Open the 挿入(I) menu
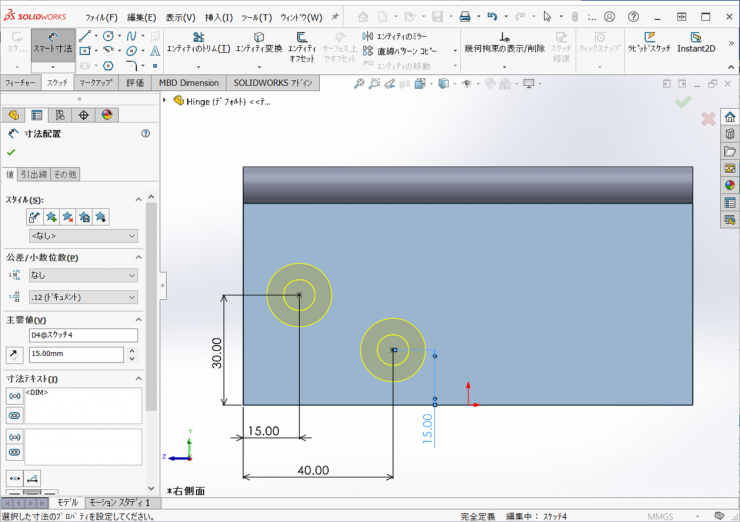The width and height of the screenshot is (740, 522). pos(219,17)
